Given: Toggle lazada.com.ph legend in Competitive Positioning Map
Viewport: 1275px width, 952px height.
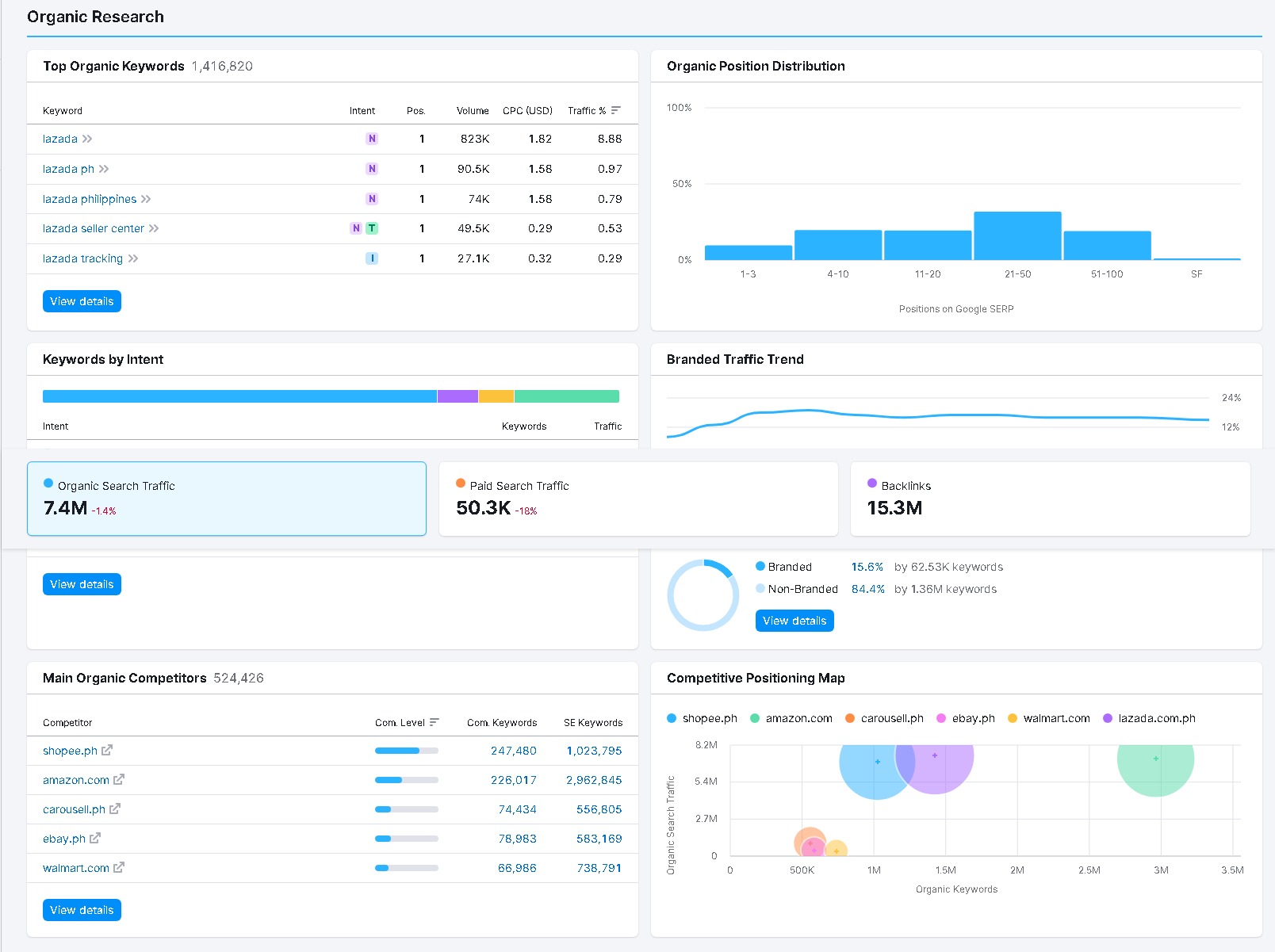Looking at the screenshot, I should click(x=1150, y=718).
